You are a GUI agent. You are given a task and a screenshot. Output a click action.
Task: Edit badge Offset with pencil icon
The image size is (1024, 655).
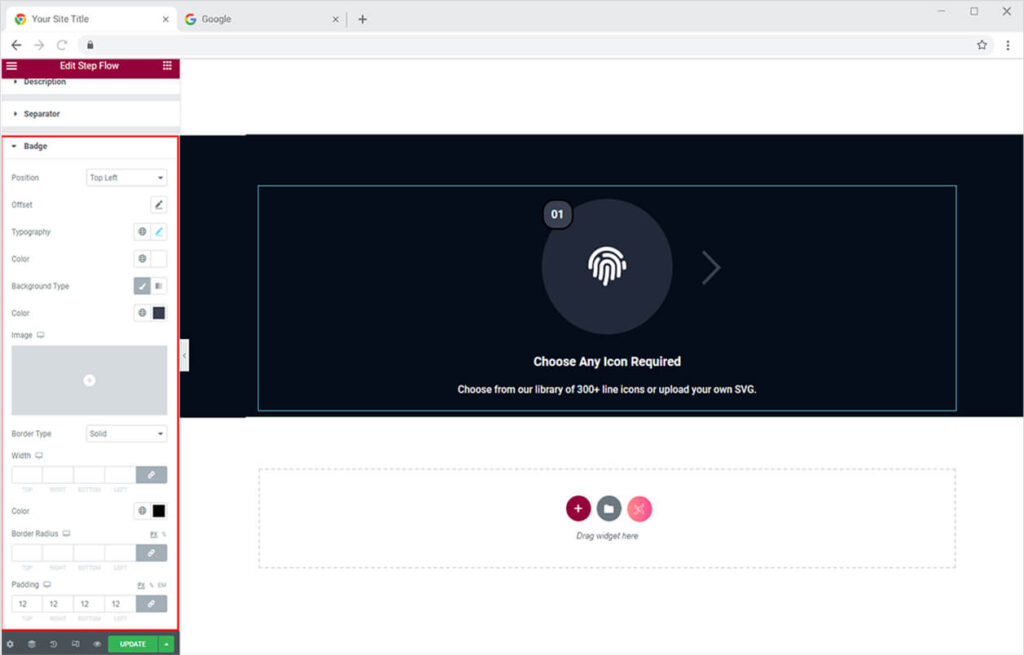point(159,205)
